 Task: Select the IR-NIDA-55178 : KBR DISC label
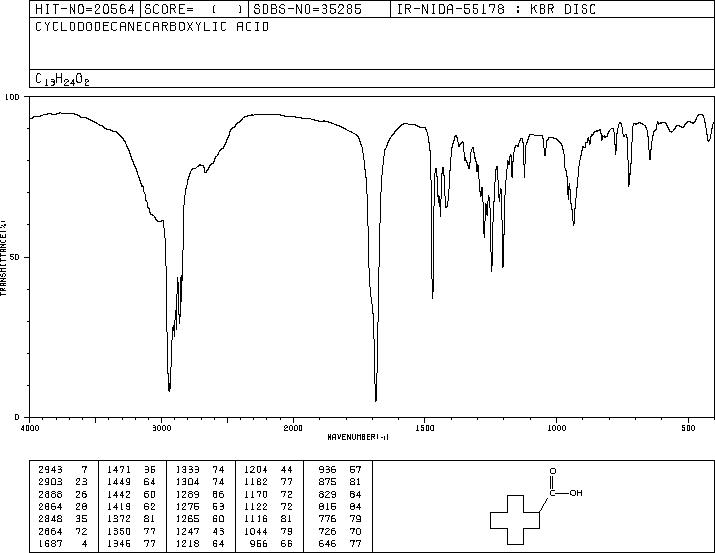click(x=496, y=9)
